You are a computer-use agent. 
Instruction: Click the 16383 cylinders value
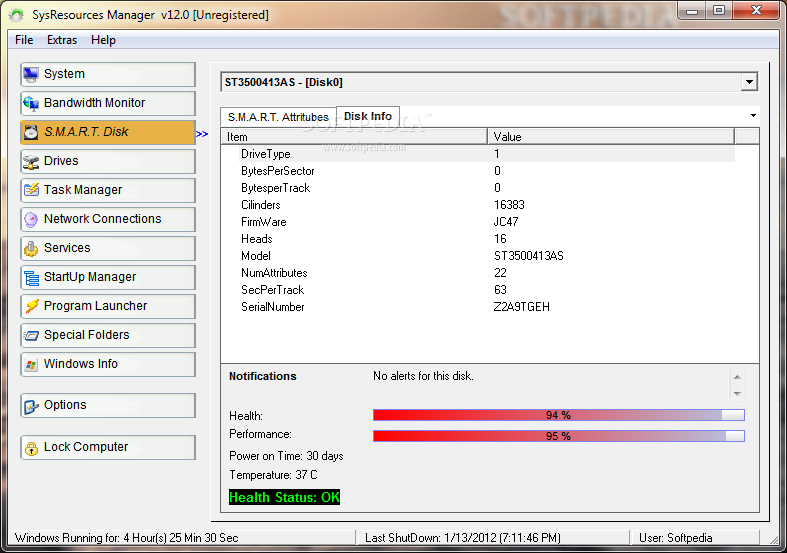pos(509,205)
